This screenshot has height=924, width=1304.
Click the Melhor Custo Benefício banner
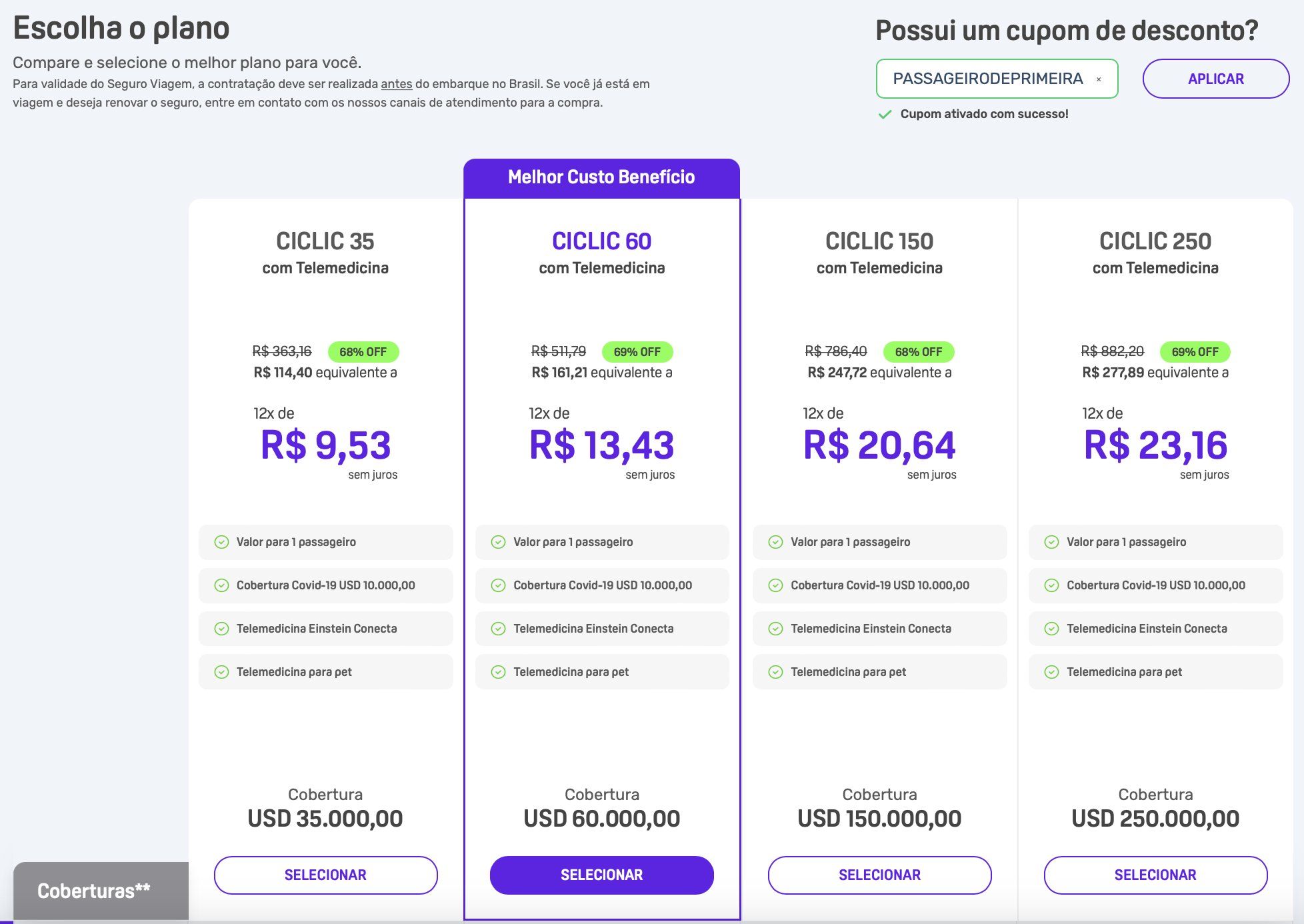pyautogui.click(x=601, y=177)
